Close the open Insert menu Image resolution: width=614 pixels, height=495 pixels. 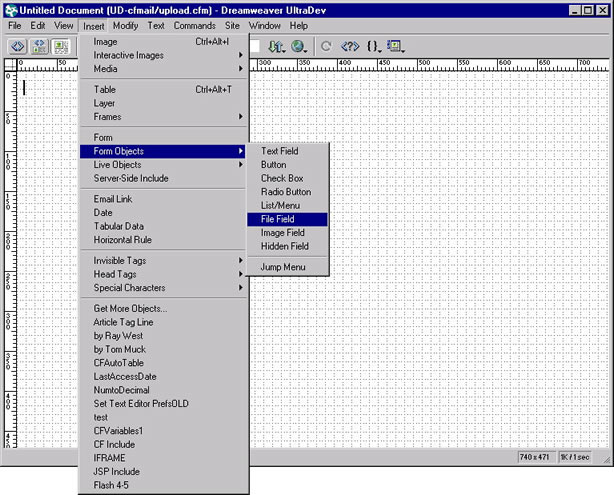tap(94, 26)
